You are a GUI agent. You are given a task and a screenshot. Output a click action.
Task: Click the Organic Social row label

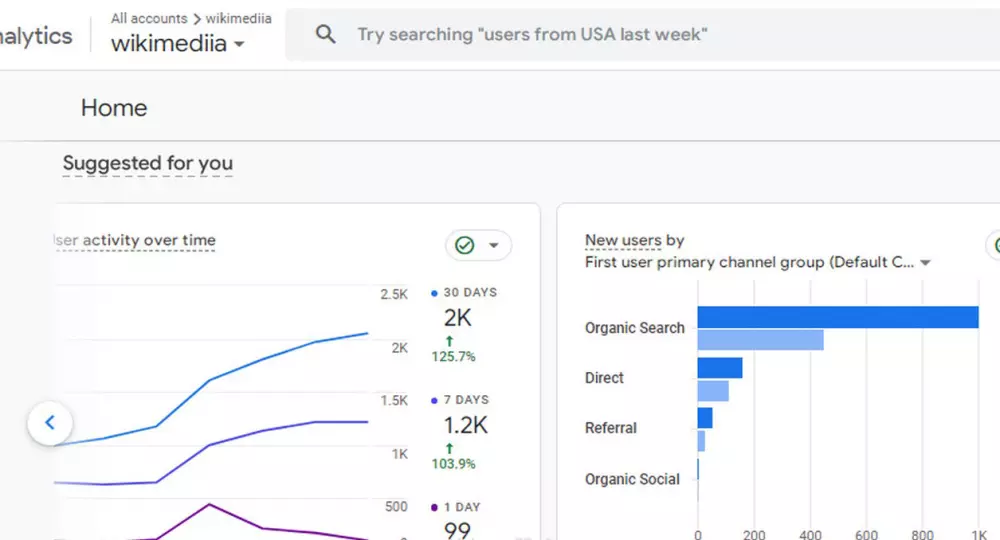pyautogui.click(x=632, y=479)
